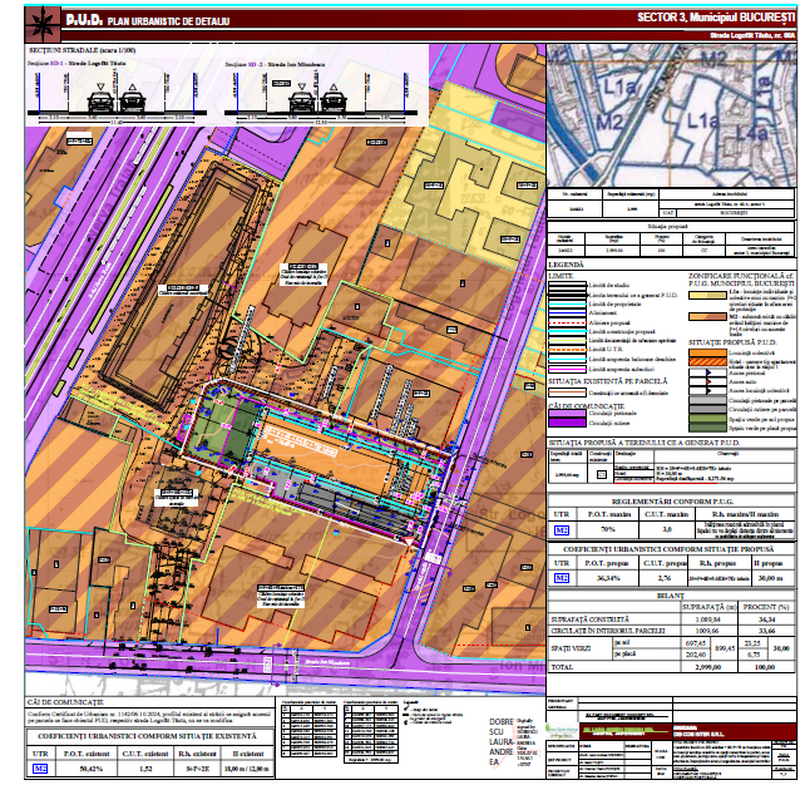
Task: Select the orange Locuință colectivă legend swatch
Action: 708,352
